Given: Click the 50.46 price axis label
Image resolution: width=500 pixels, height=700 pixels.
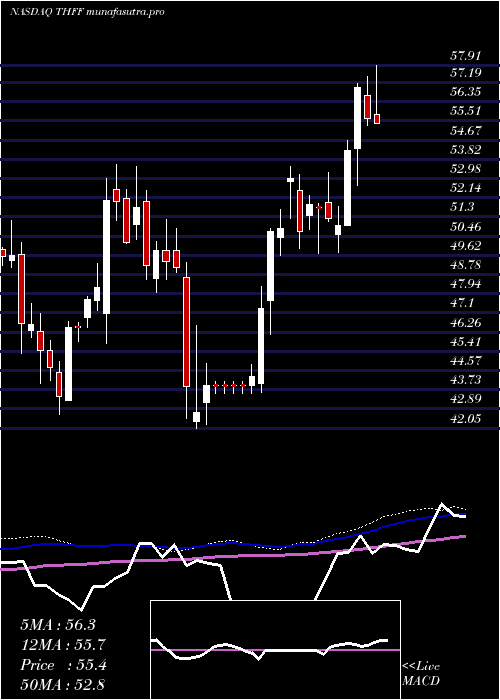Looking at the screenshot, I should (465, 226).
